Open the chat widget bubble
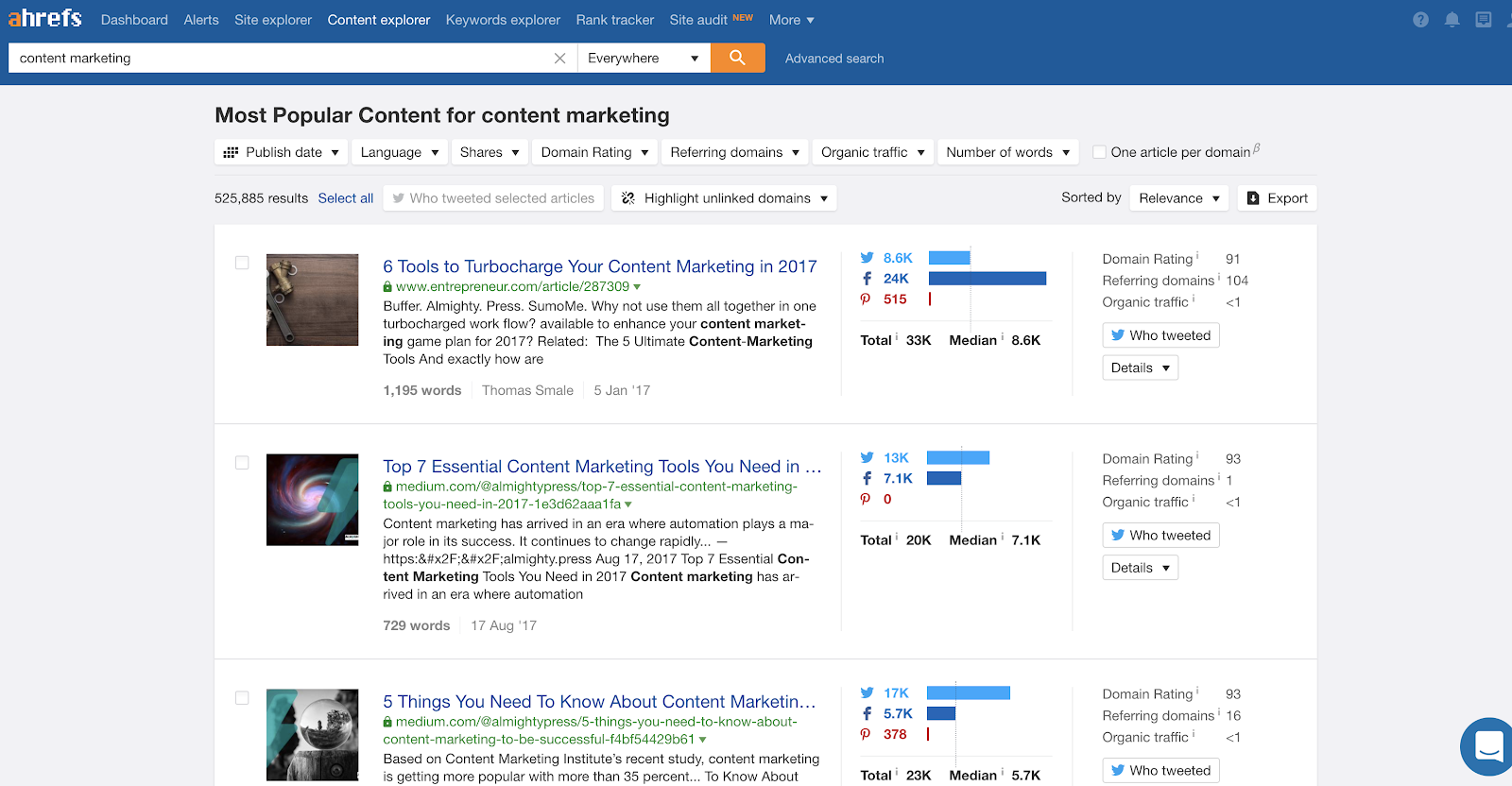The width and height of the screenshot is (1512, 786). [x=1487, y=746]
